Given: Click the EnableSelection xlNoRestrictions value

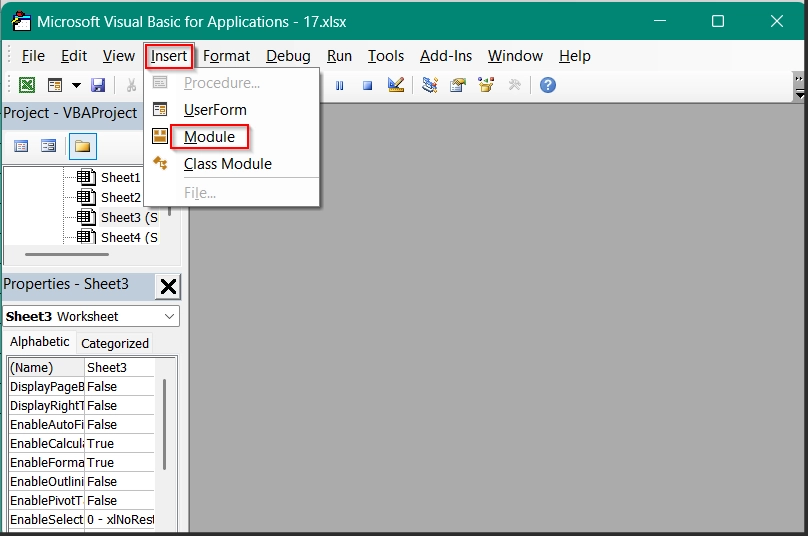Looking at the screenshot, I should [x=120, y=520].
